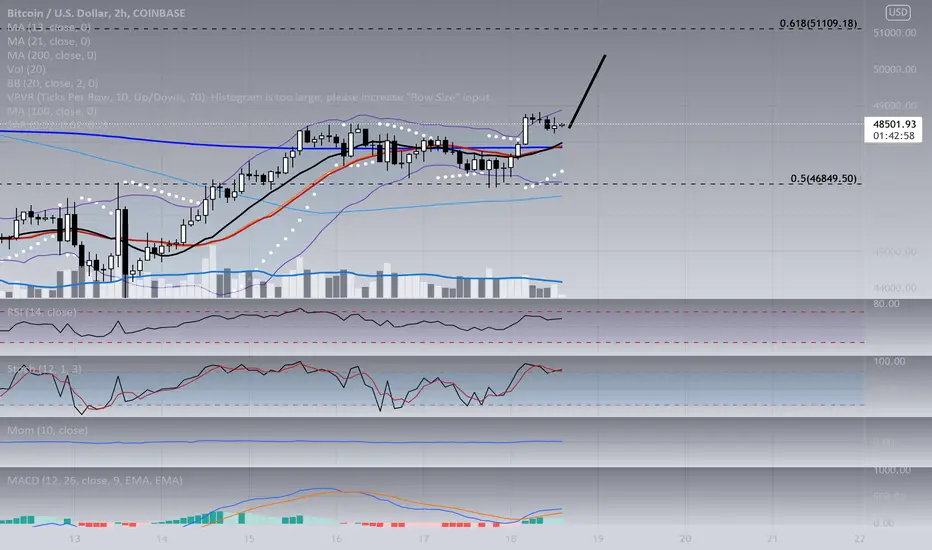Click date 14 on the time axis
This screenshot has height=550, width=932.
[x=162, y=539]
